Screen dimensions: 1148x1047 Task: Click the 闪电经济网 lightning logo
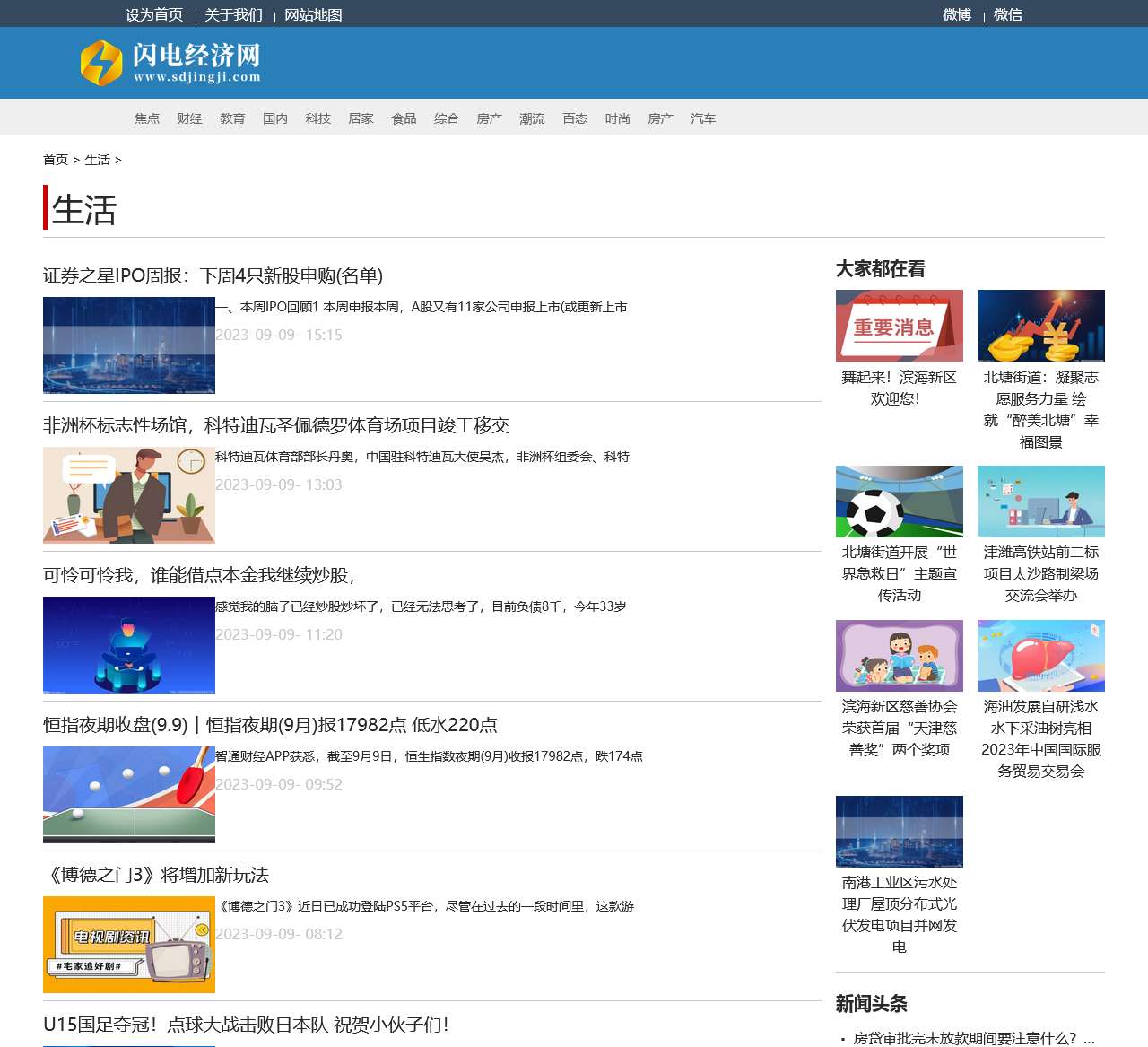(x=170, y=63)
